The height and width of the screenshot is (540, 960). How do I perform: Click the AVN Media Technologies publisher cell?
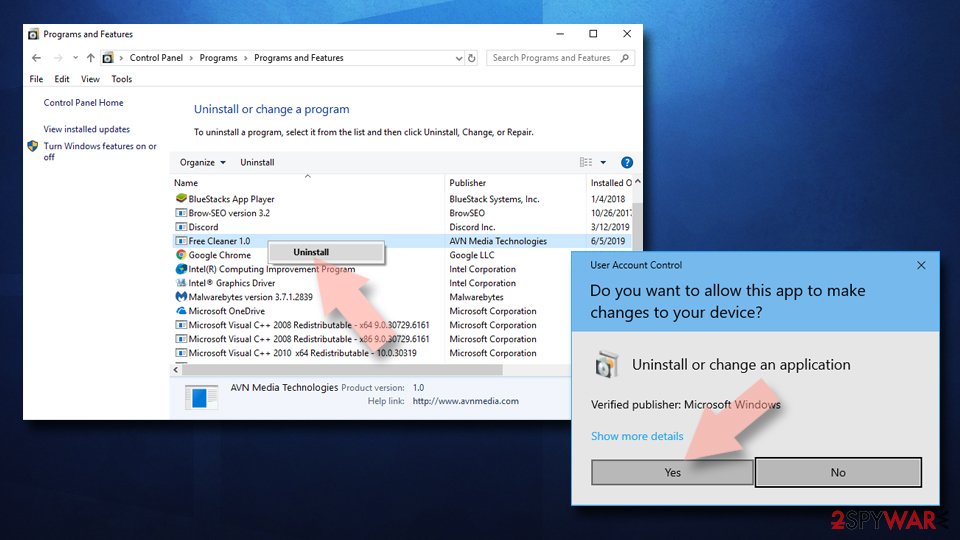click(498, 241)
